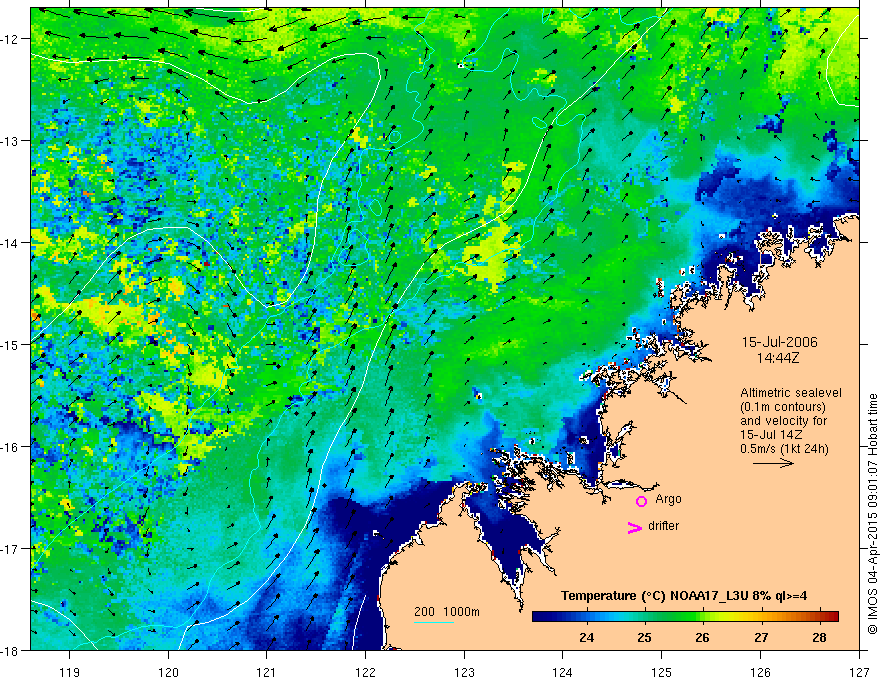Click latitude axis label -13
This screenshot has width=880, height=680.
10,141
